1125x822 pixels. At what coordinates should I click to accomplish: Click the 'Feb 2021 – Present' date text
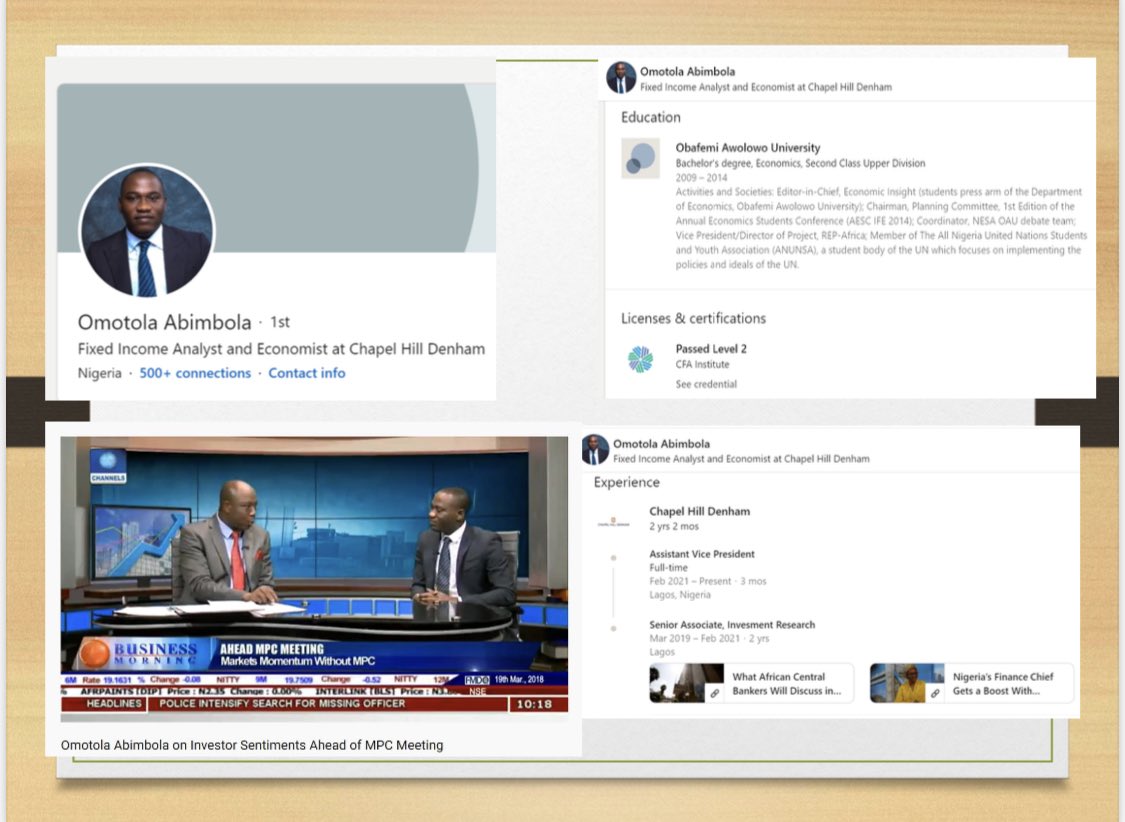(690, 581)
